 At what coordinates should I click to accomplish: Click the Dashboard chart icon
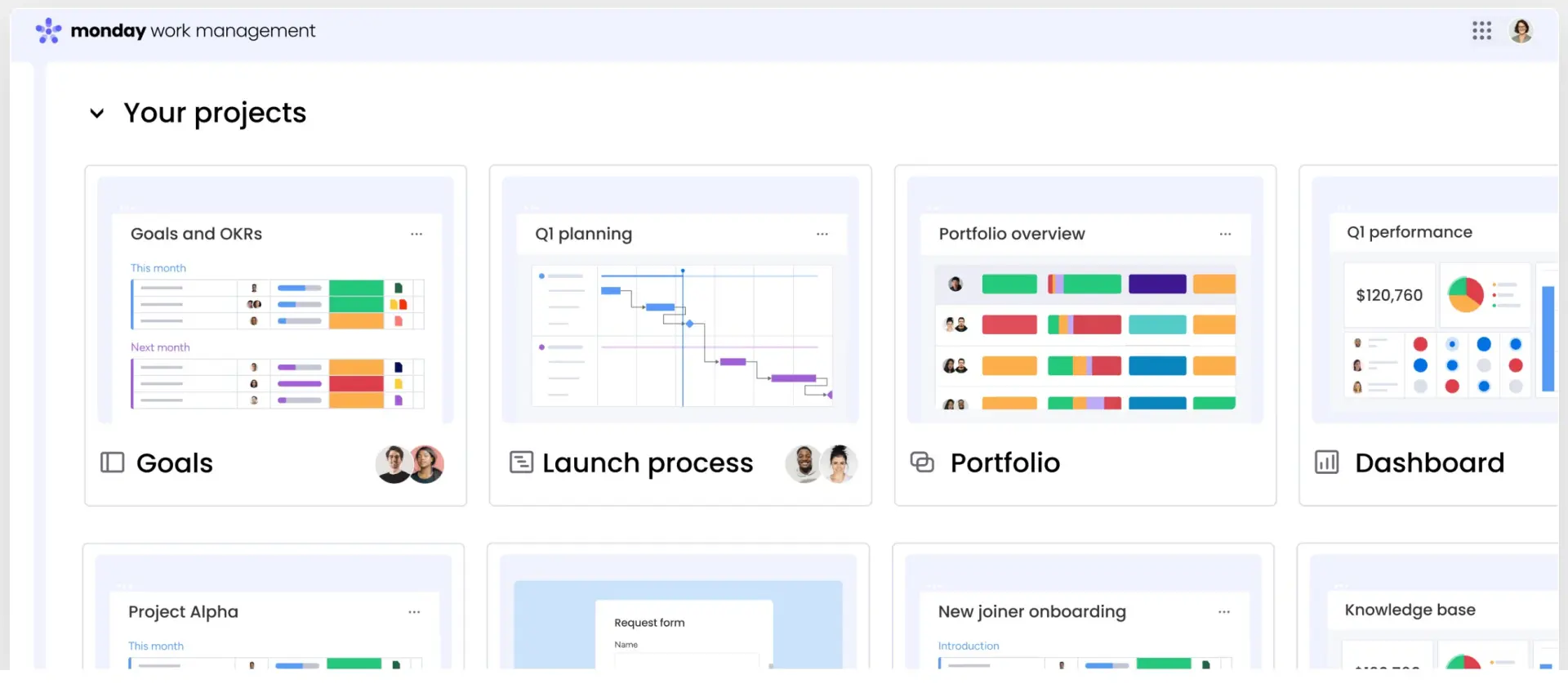[x=1327, y=463]
